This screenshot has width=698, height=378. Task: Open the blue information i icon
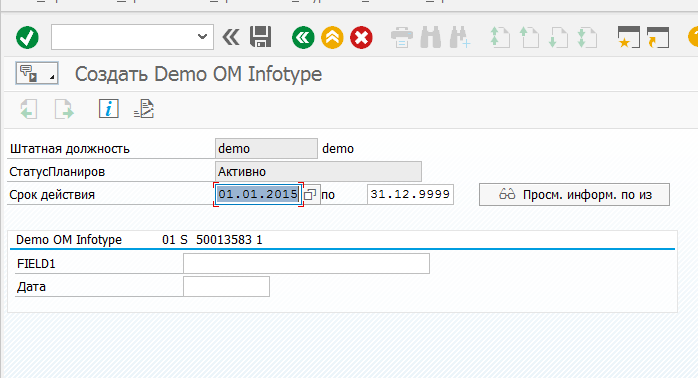(x=109, y=109)
